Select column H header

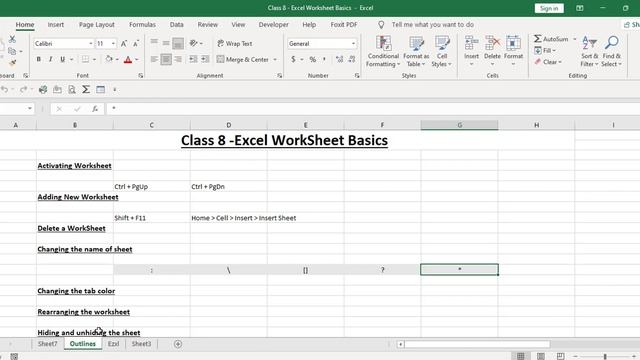tap(536, 125)
